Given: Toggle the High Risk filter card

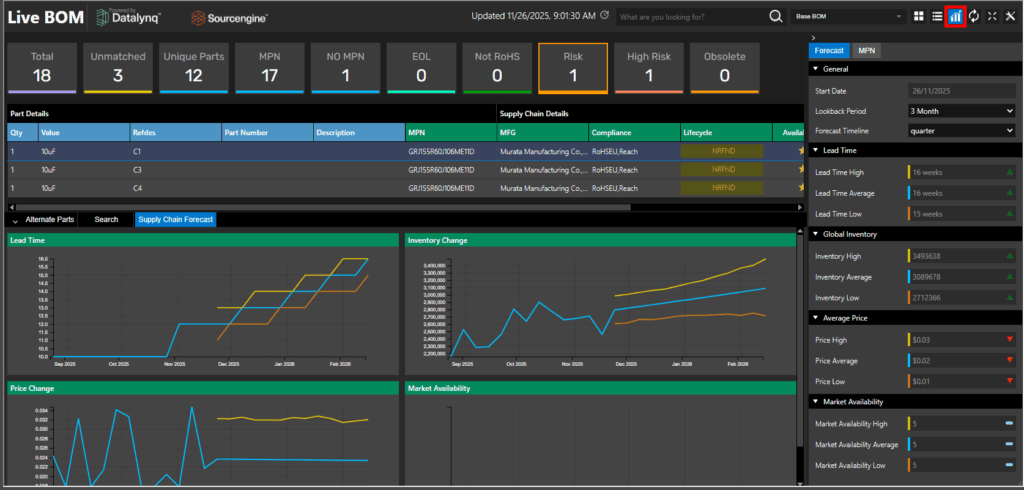Looking at the screenshot, I should pyautogui.click(x=648, y=67).
